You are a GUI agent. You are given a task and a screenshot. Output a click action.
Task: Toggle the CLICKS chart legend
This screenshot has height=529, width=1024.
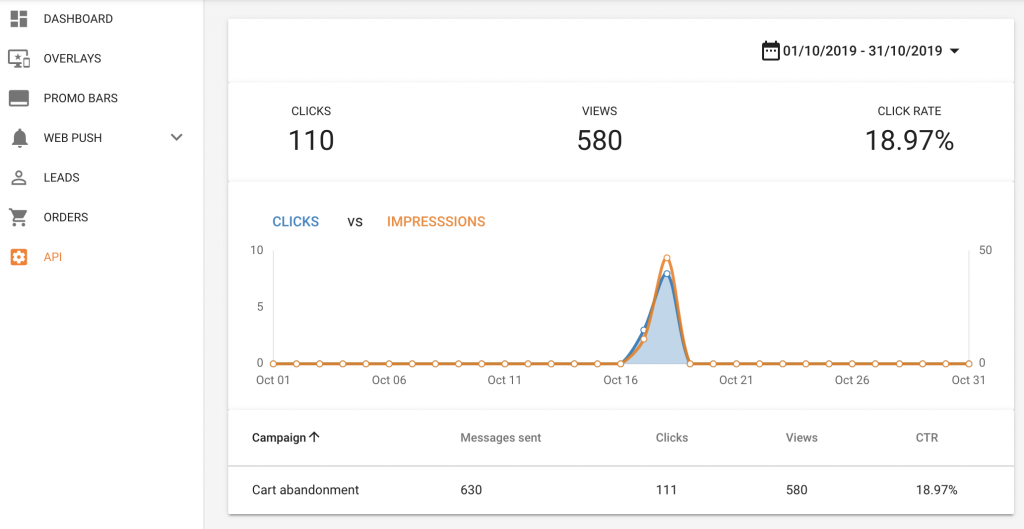[295, 222]
